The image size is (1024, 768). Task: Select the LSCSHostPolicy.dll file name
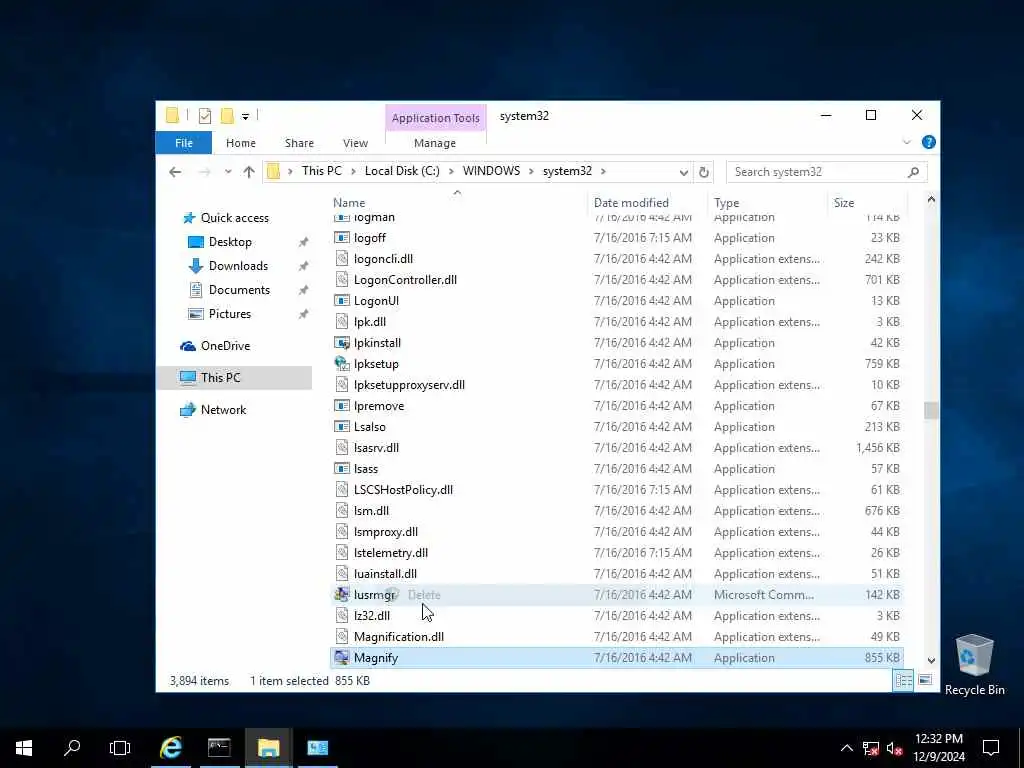[x=403, y=490]
